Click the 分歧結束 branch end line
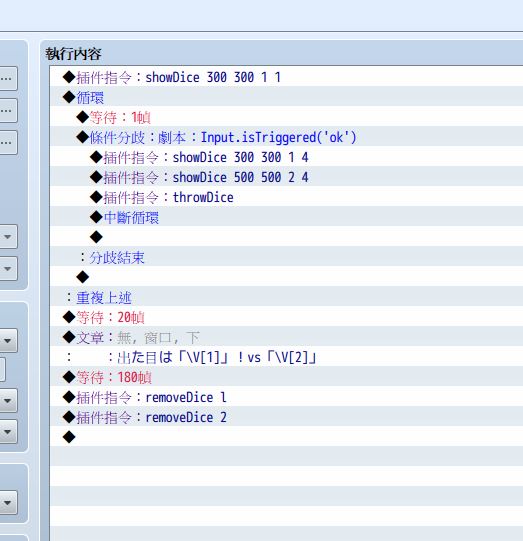Screen dimensions: 523x541 (x=286, y=257)
